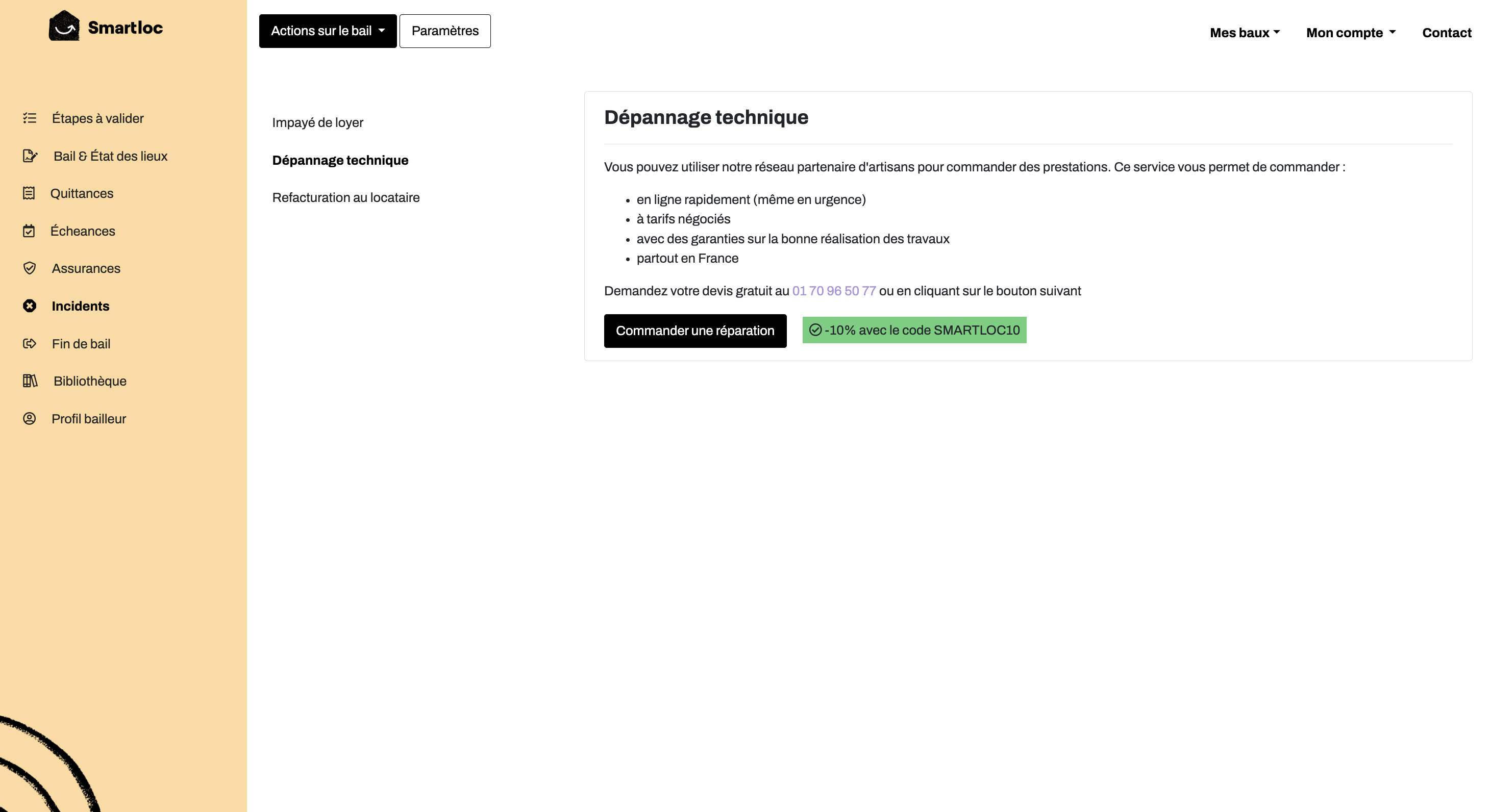Viewport: 1490px width, 812px height.
Task: Open the Mes baux dropdown menu
Action: (1245, 33)
